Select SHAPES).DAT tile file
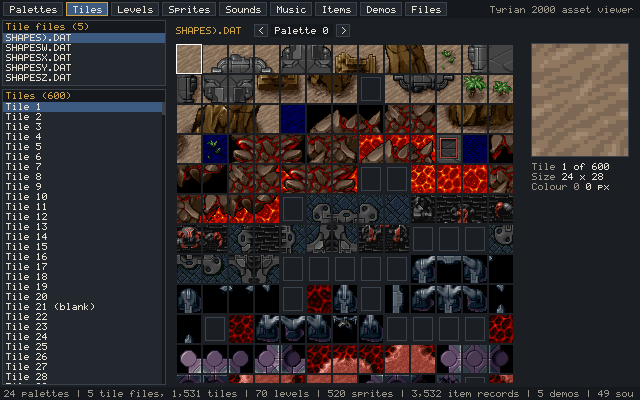 (x=84, y=38)
